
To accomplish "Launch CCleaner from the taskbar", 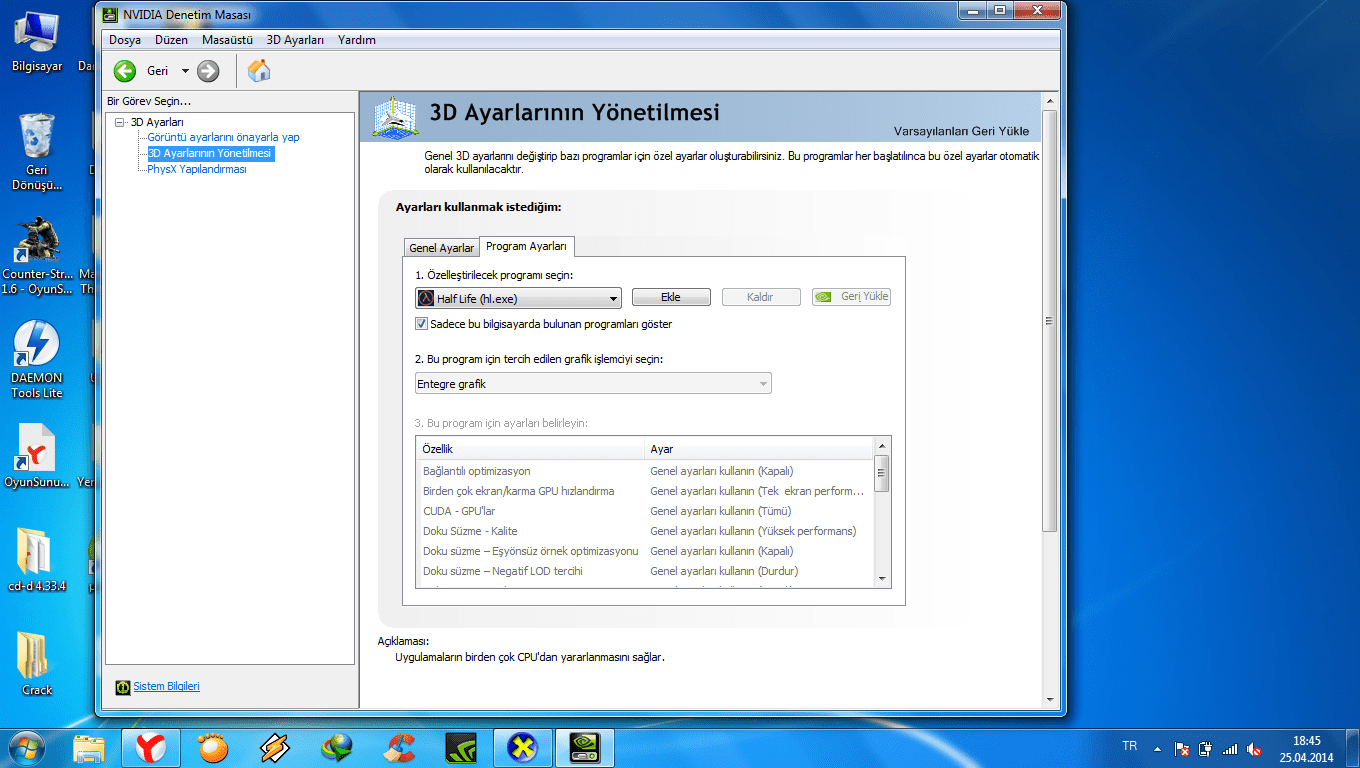I will tap(398, 747).
